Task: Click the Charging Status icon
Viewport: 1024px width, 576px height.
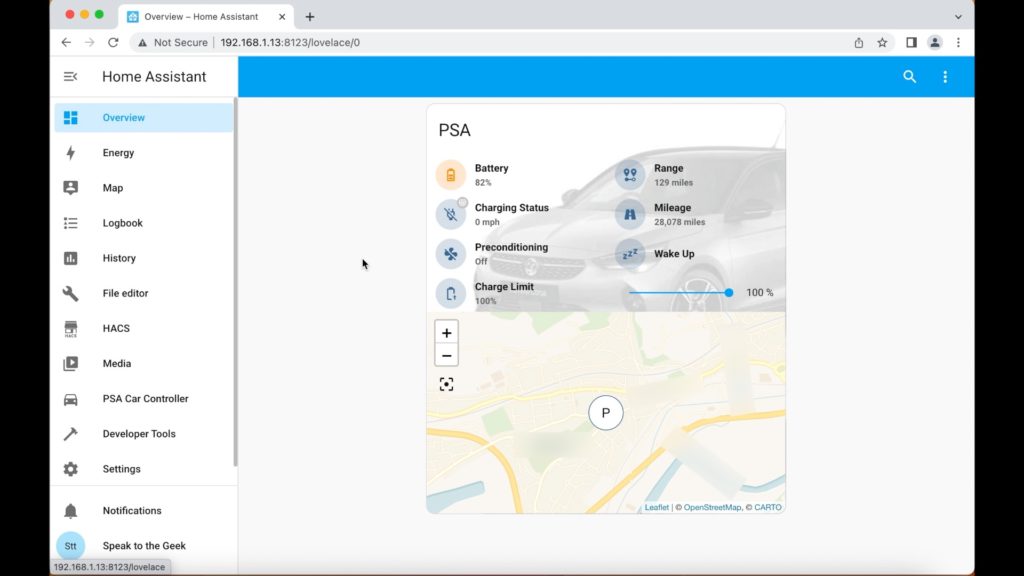Action: coord(451,214)
